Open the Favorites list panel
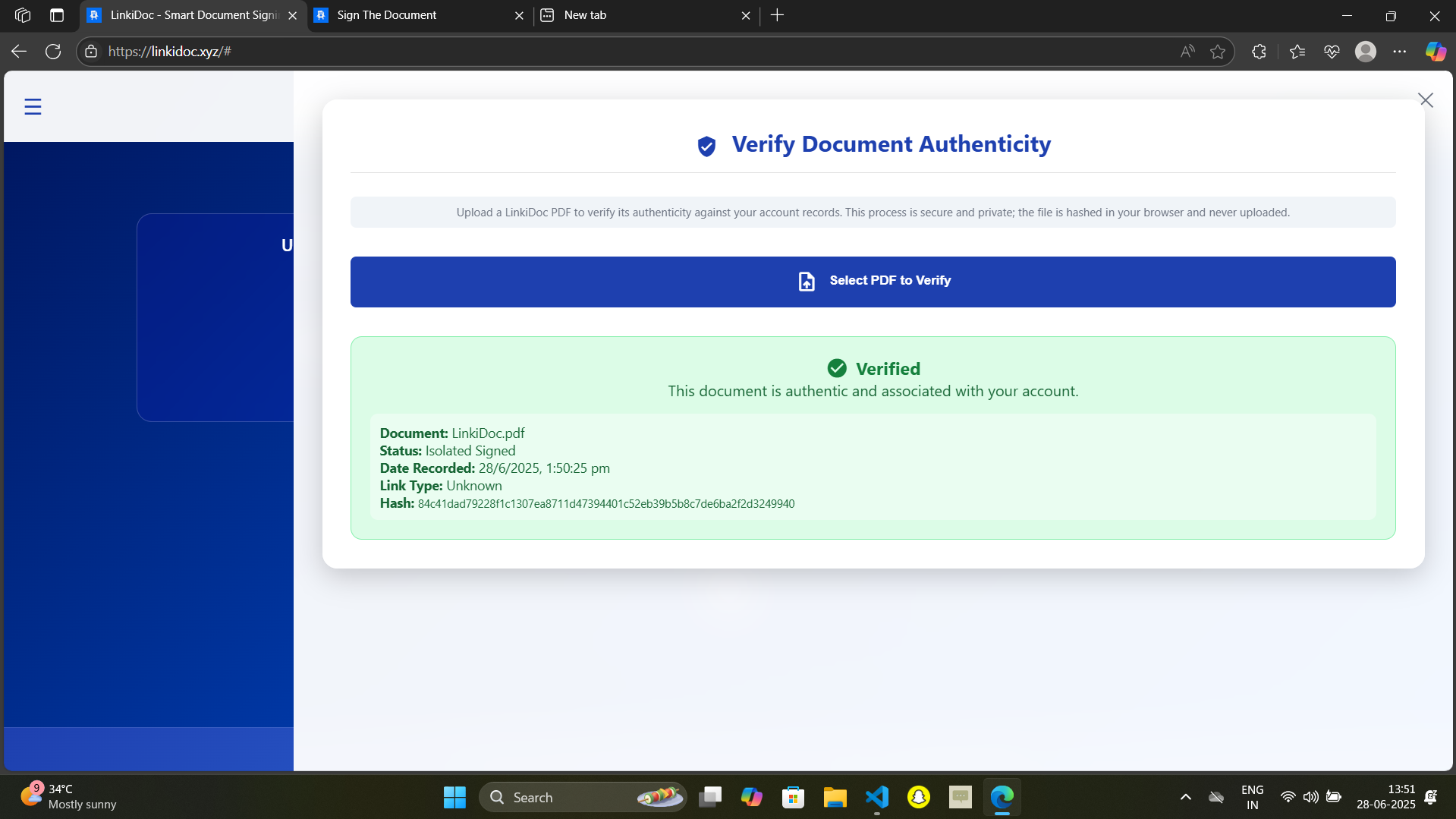Viewport: 1456px width, 819px height. (1297, 52)
